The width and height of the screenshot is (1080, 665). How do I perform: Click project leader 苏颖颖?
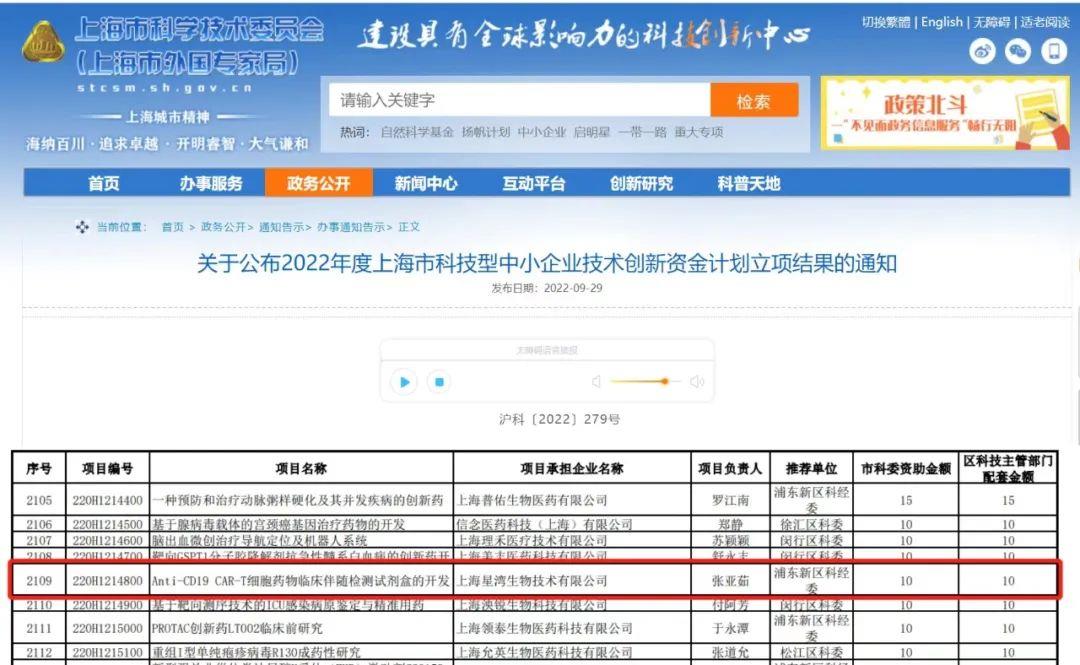pos(730,540)
